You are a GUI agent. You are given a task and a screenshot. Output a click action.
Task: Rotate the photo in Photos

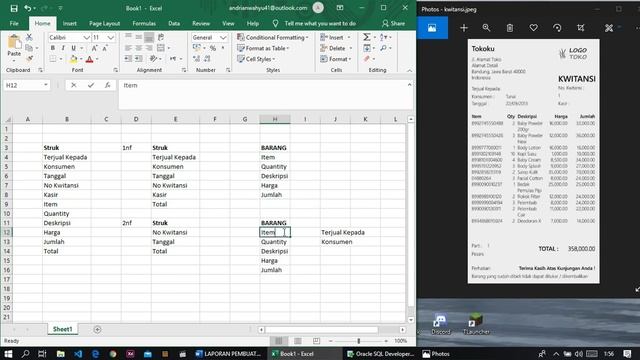click(557, 28)
